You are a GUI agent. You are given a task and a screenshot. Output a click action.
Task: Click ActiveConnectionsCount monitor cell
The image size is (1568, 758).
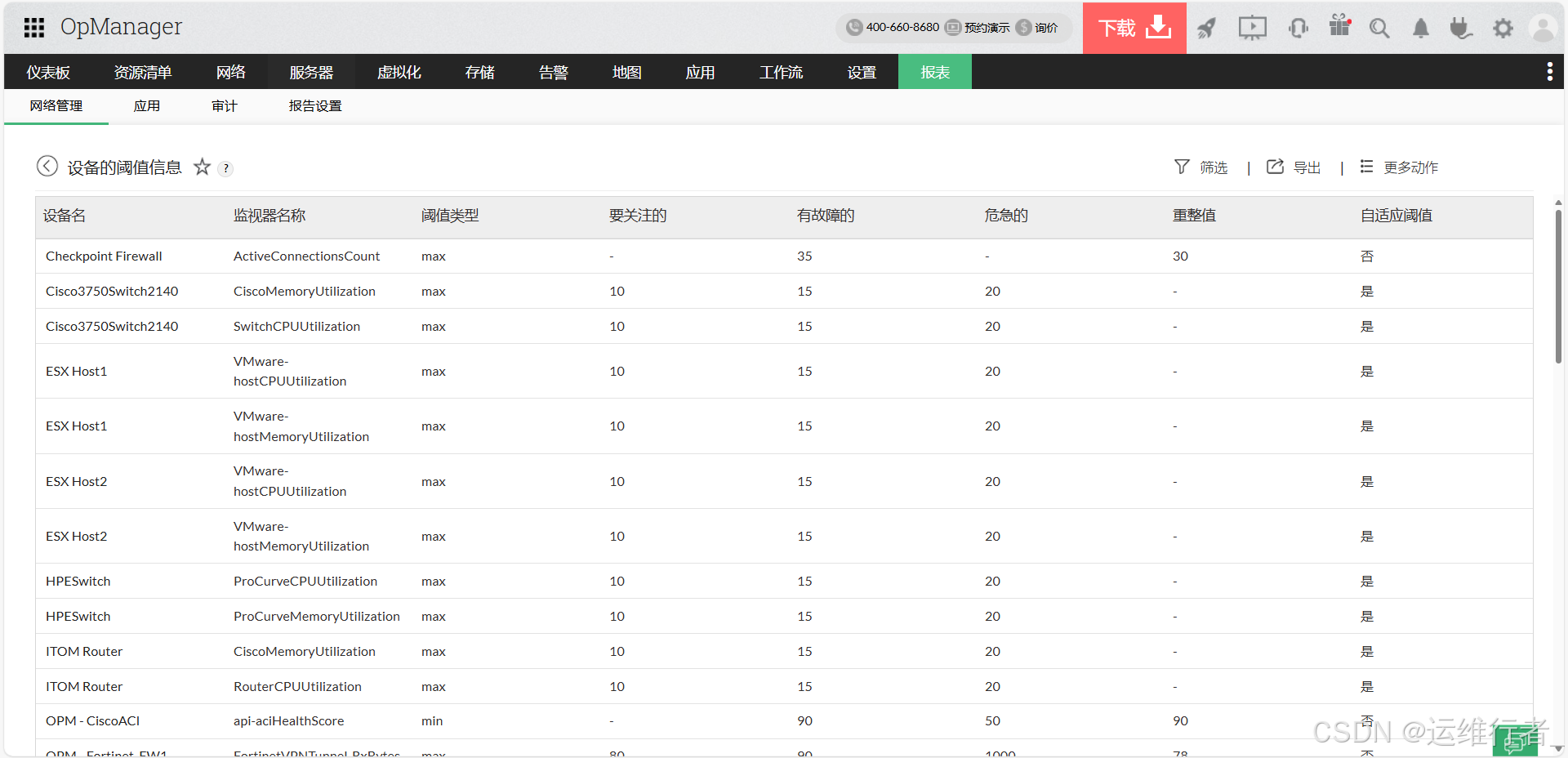[306, 256]
